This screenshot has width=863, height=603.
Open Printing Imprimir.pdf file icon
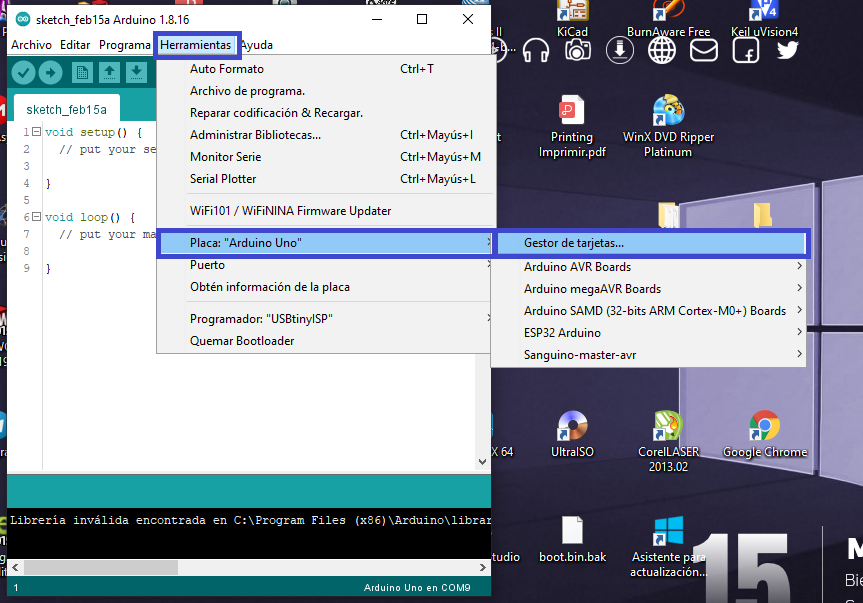[572, 126]
